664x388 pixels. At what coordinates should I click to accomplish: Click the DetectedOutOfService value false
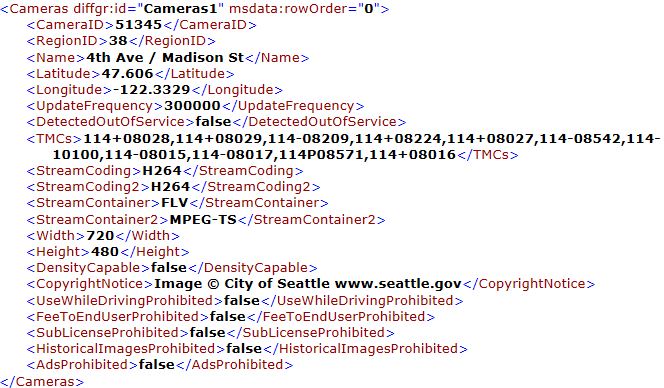pos(213,122)
